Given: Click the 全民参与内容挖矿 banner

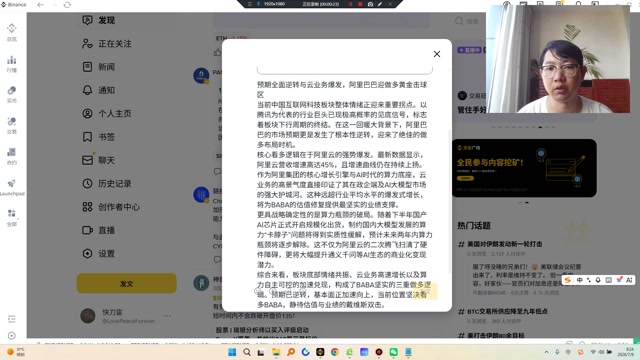Looking at the screenshot, I should (x=524, y=168).
